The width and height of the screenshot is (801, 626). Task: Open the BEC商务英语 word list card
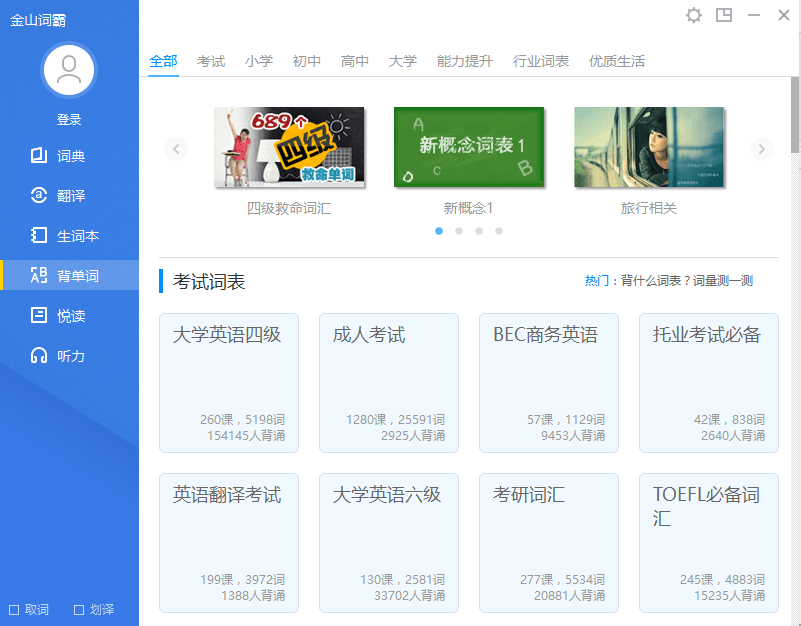[549, 383]
